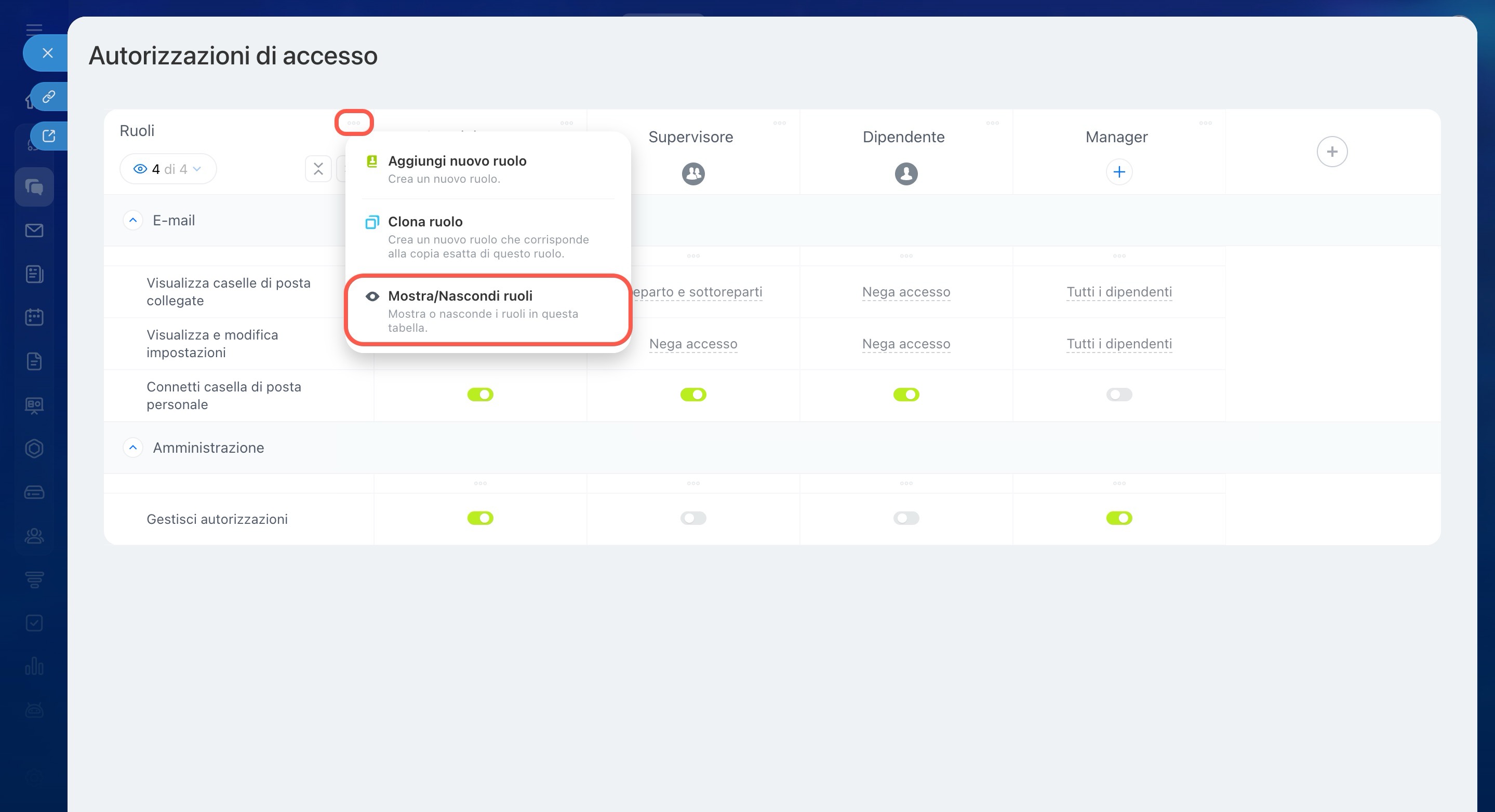Open three-dot menu of Manager column
This screenshot has height=812, width=1495.
point(1205,123)
